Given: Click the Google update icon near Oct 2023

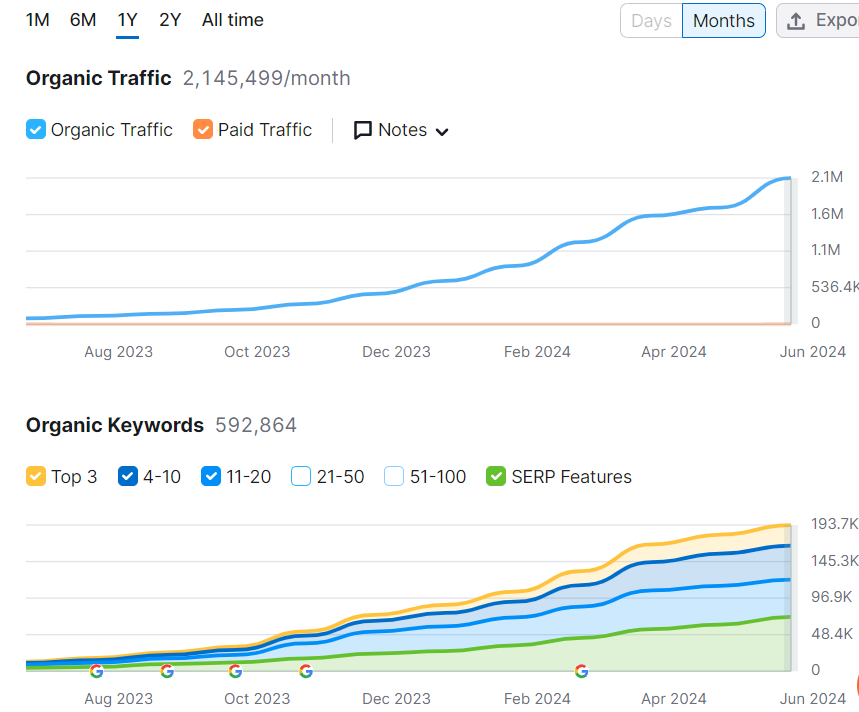Looking at the screenshot, I should (236, 671).
